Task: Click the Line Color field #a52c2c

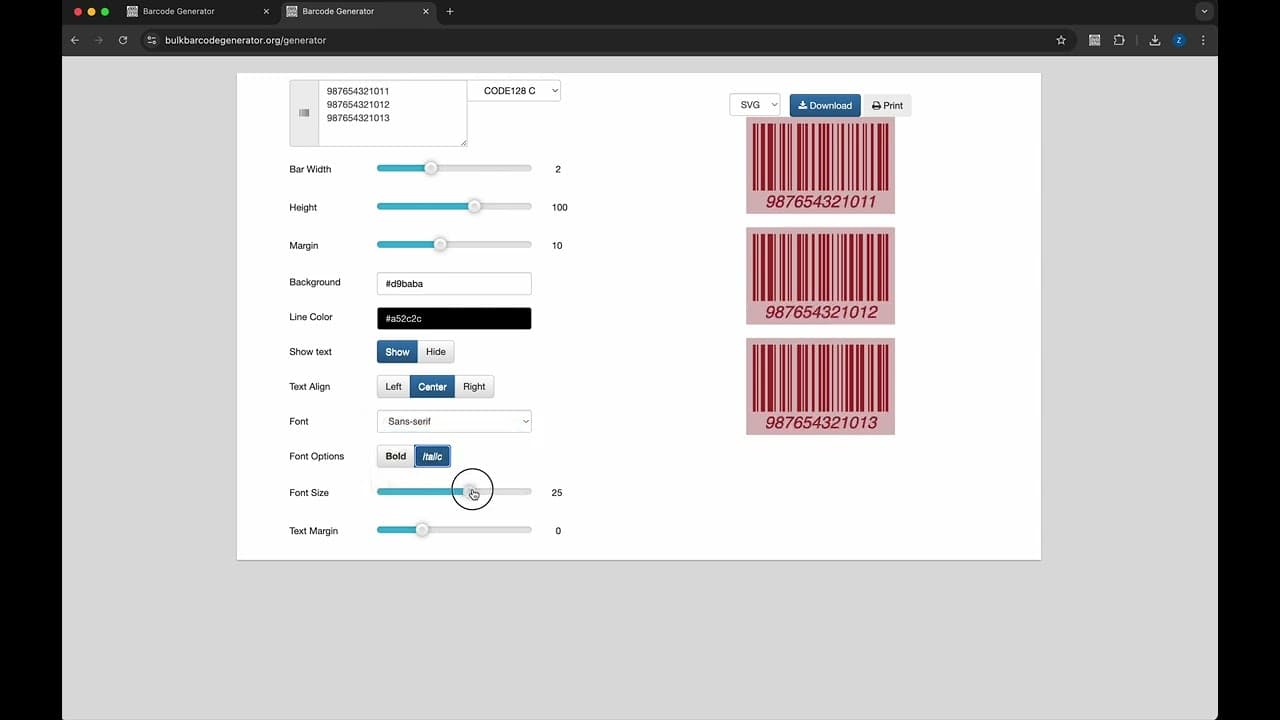Action: (x=454, y=318)
